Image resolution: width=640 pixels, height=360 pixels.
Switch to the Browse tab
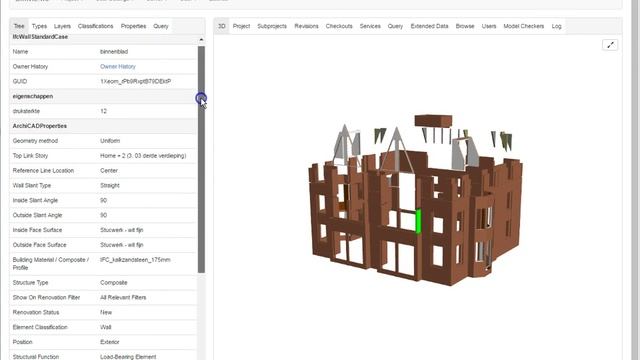(x=465, y=26)
